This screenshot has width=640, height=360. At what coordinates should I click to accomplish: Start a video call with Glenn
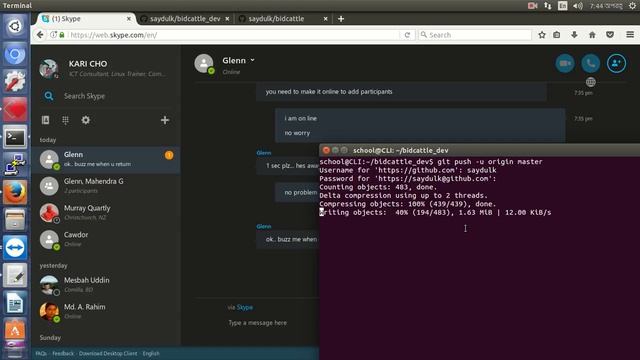(565, 63)
